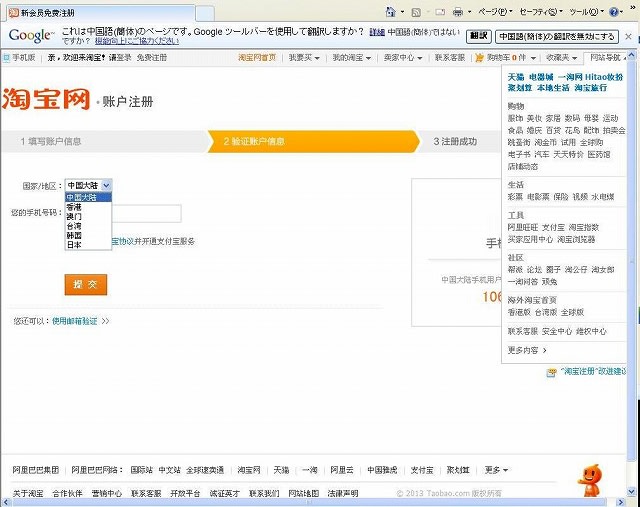Click 阿里巴巴集团 in the footer
This screenshot has width=640, height=507.
(36, 470)
